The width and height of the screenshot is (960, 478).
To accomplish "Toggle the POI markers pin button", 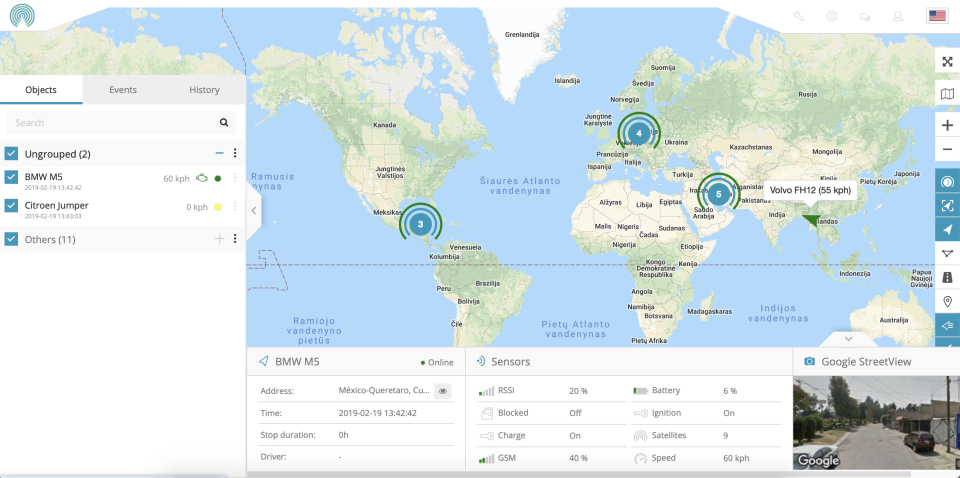I will click(x=947, y=301).
